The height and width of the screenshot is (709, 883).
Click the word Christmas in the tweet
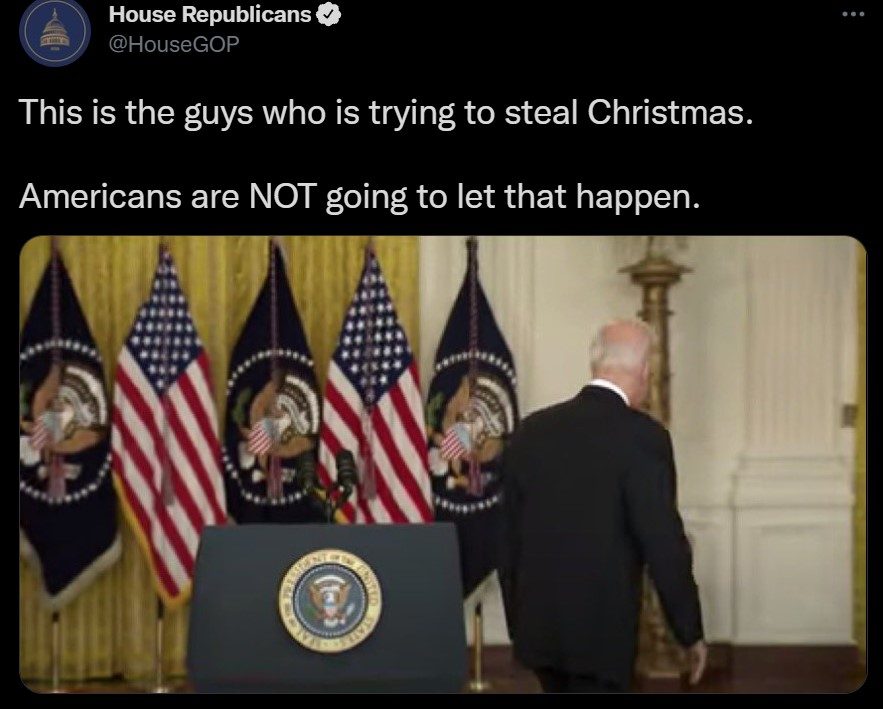point(670,112)
